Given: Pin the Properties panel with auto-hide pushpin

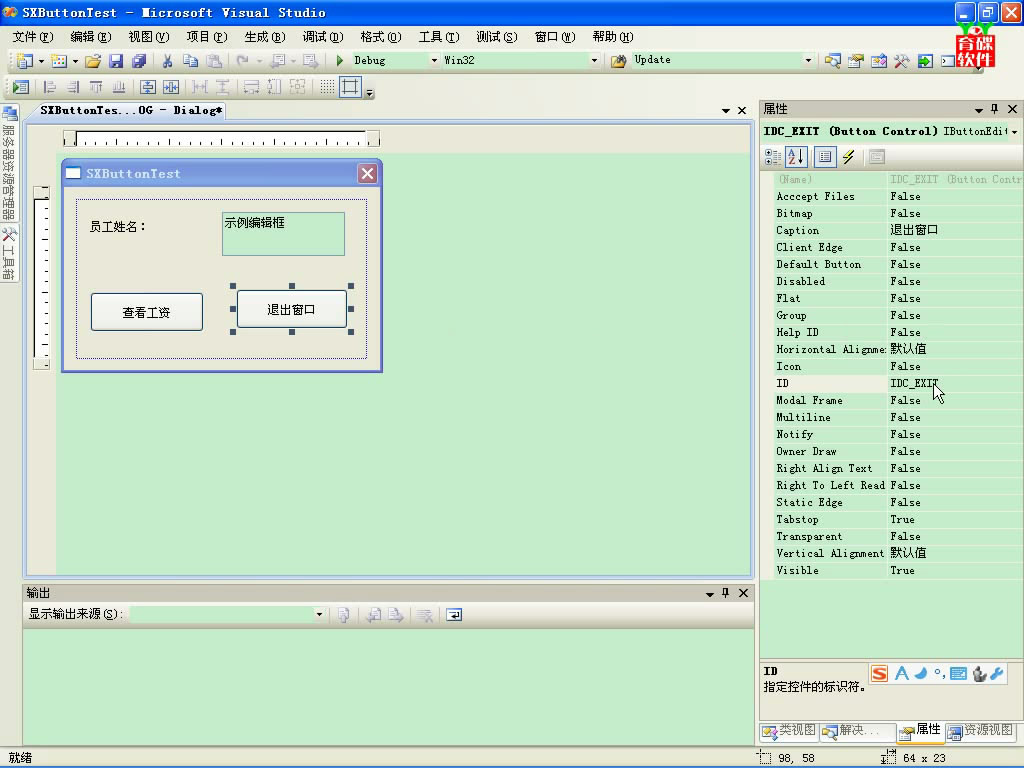Looking at the screenshot, I should point(995,109).
